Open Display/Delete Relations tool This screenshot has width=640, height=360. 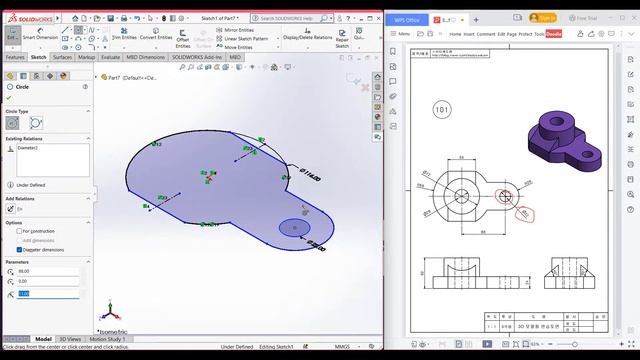click(307, 34)
